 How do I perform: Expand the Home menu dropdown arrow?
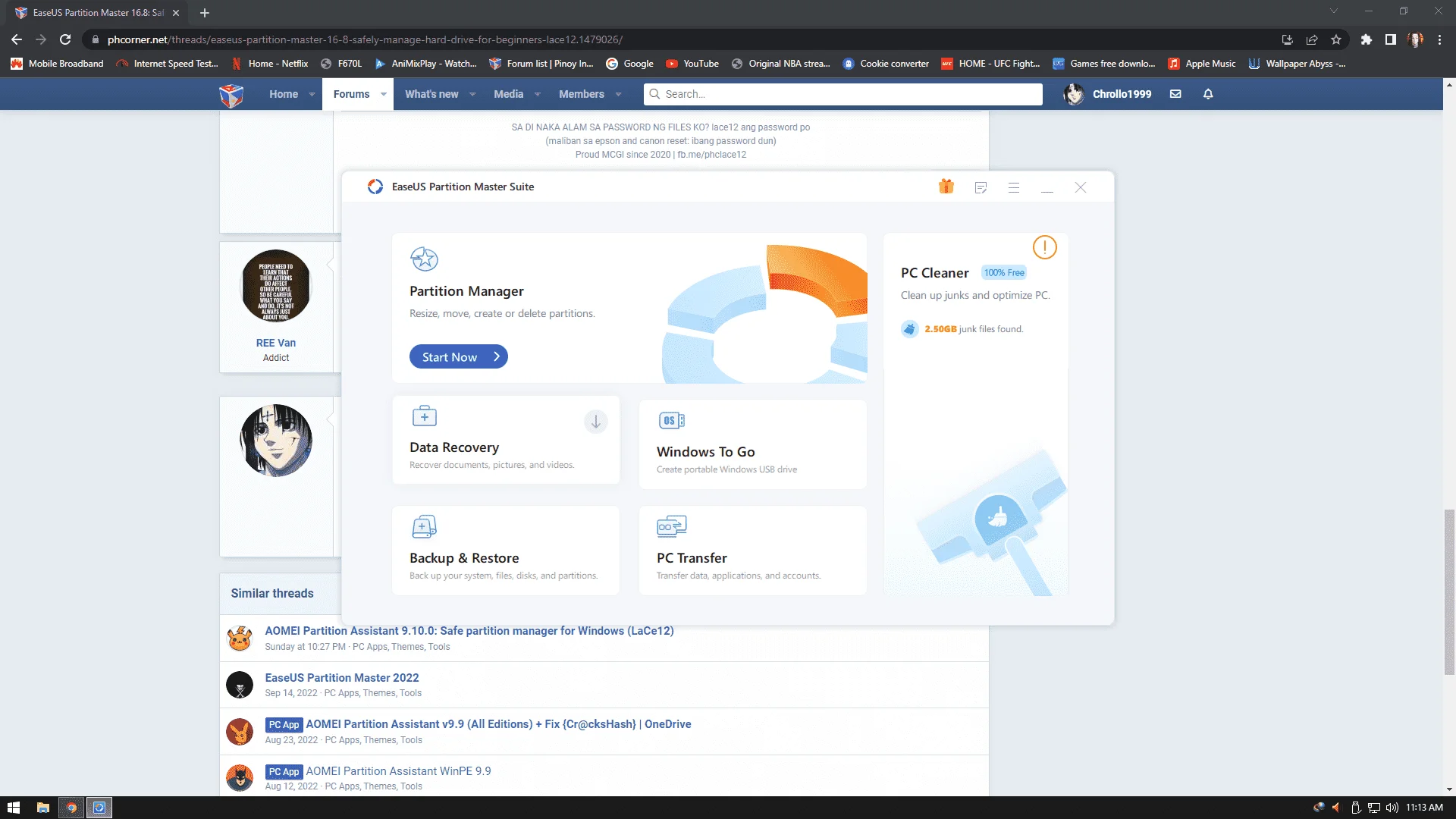pyautogui.click(x=312, y=95)
